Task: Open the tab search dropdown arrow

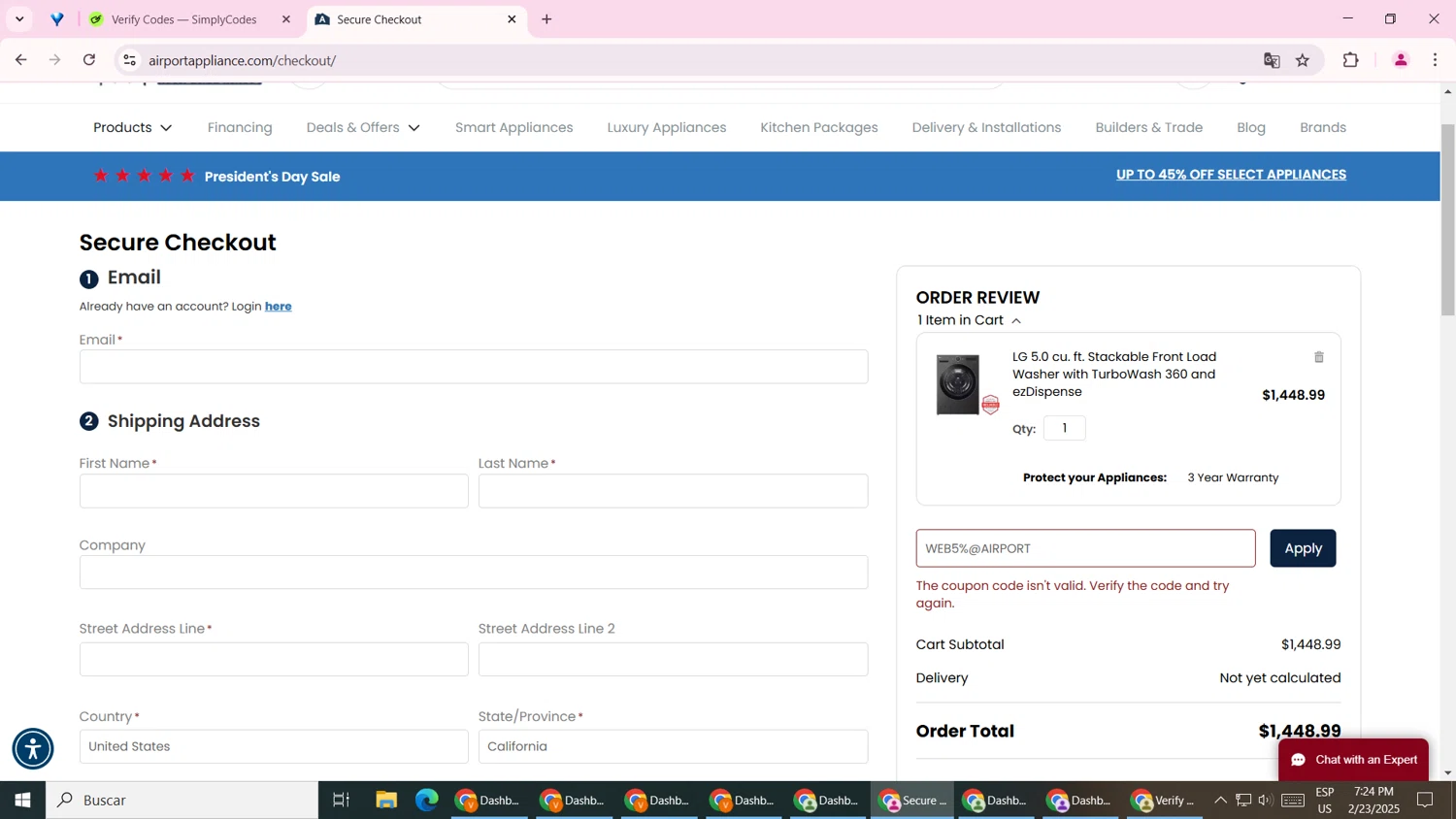Action: [x=19, y=19]
